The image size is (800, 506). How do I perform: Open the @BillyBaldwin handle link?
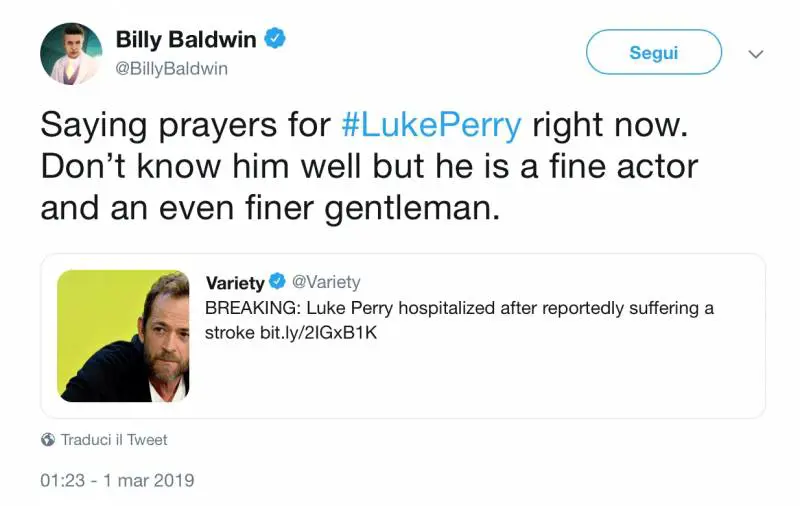point(172,68)
